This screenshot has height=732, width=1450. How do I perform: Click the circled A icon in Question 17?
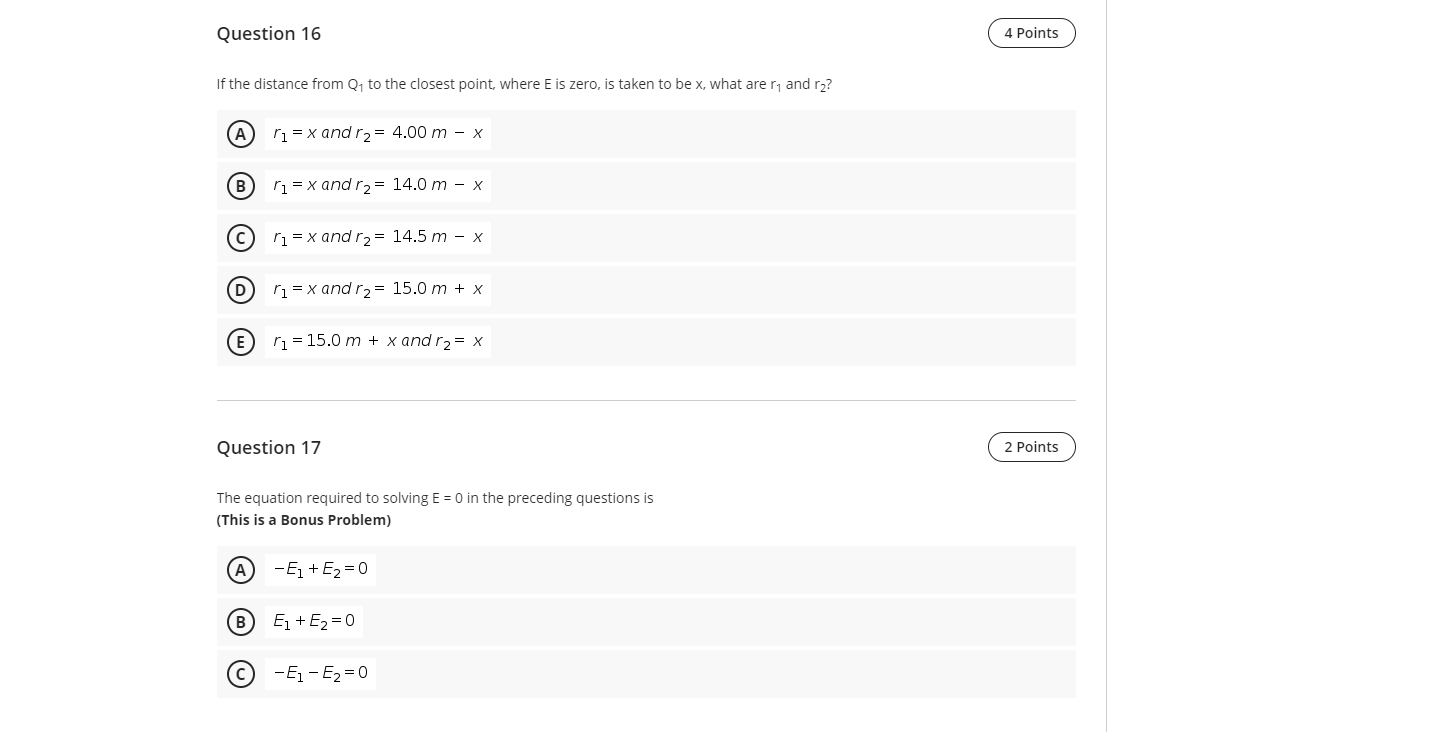[x=241, y=569]
